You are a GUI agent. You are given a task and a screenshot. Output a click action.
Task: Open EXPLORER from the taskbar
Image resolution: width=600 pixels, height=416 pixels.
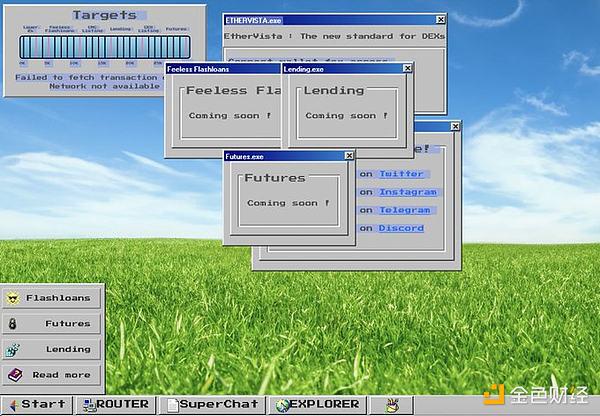point(317,404)
